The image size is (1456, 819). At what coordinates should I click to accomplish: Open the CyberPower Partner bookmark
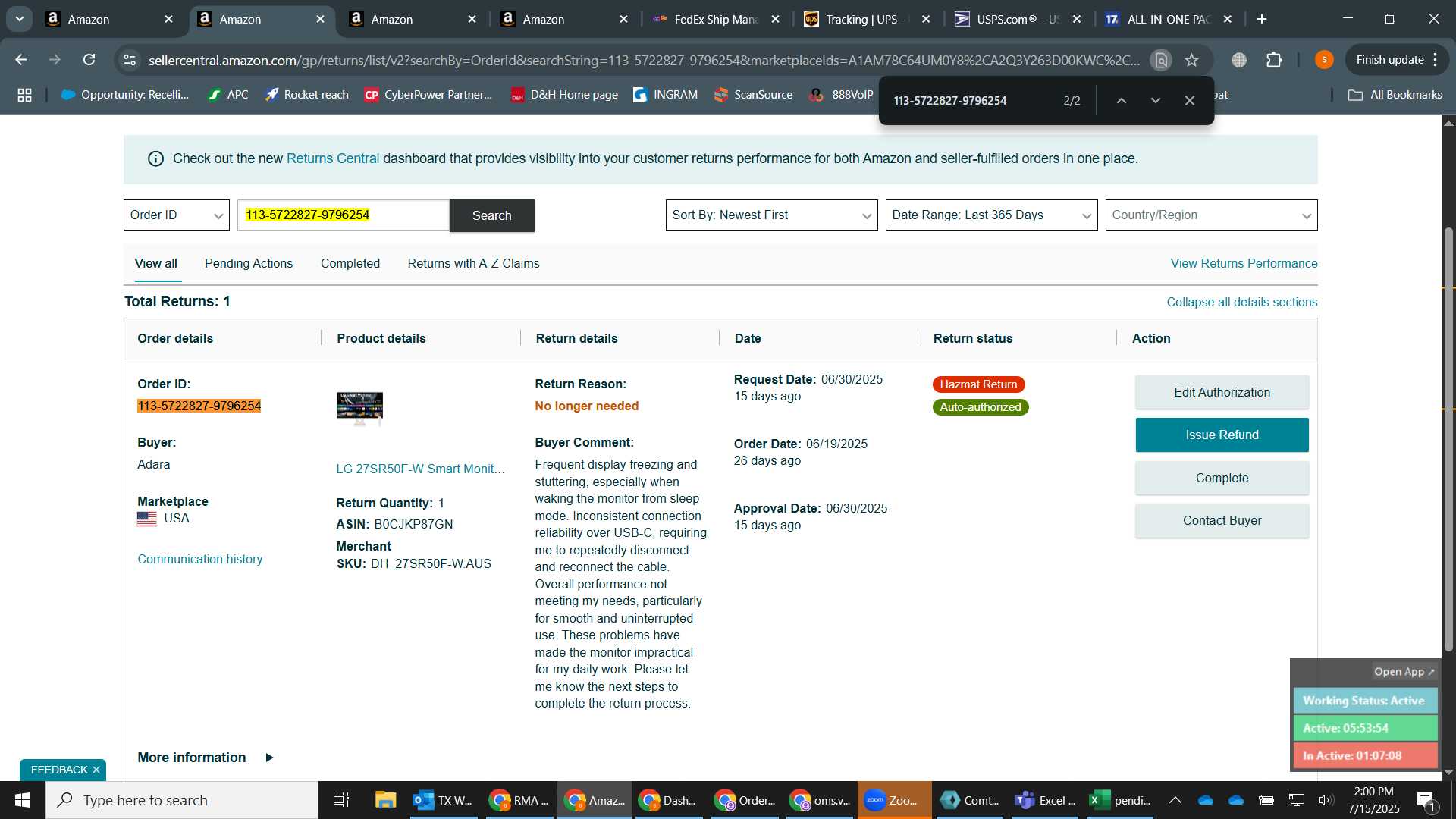click(428, 95)
